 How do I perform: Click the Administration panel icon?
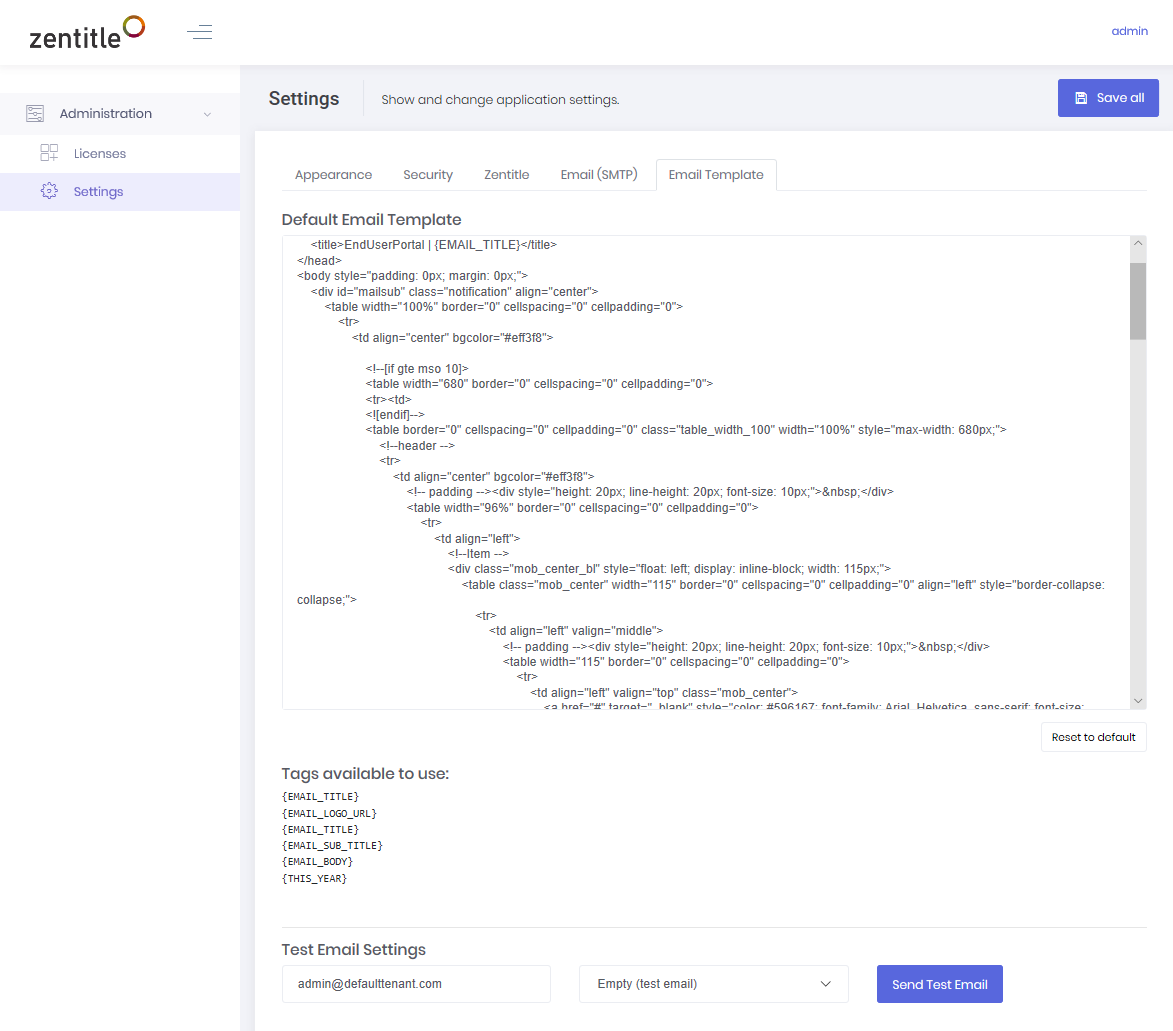click(x=35, y=114)
